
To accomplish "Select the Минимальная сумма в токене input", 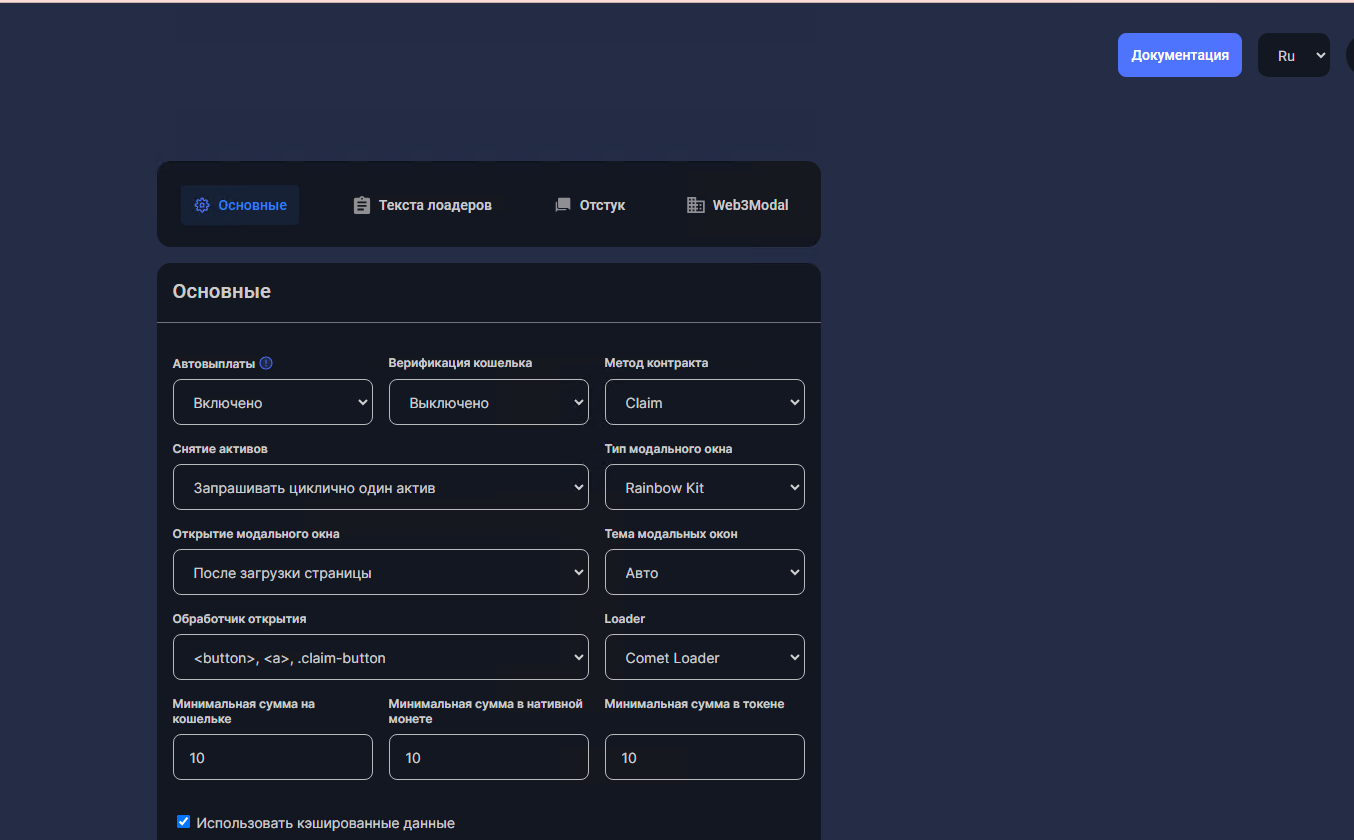I will 704,757.
